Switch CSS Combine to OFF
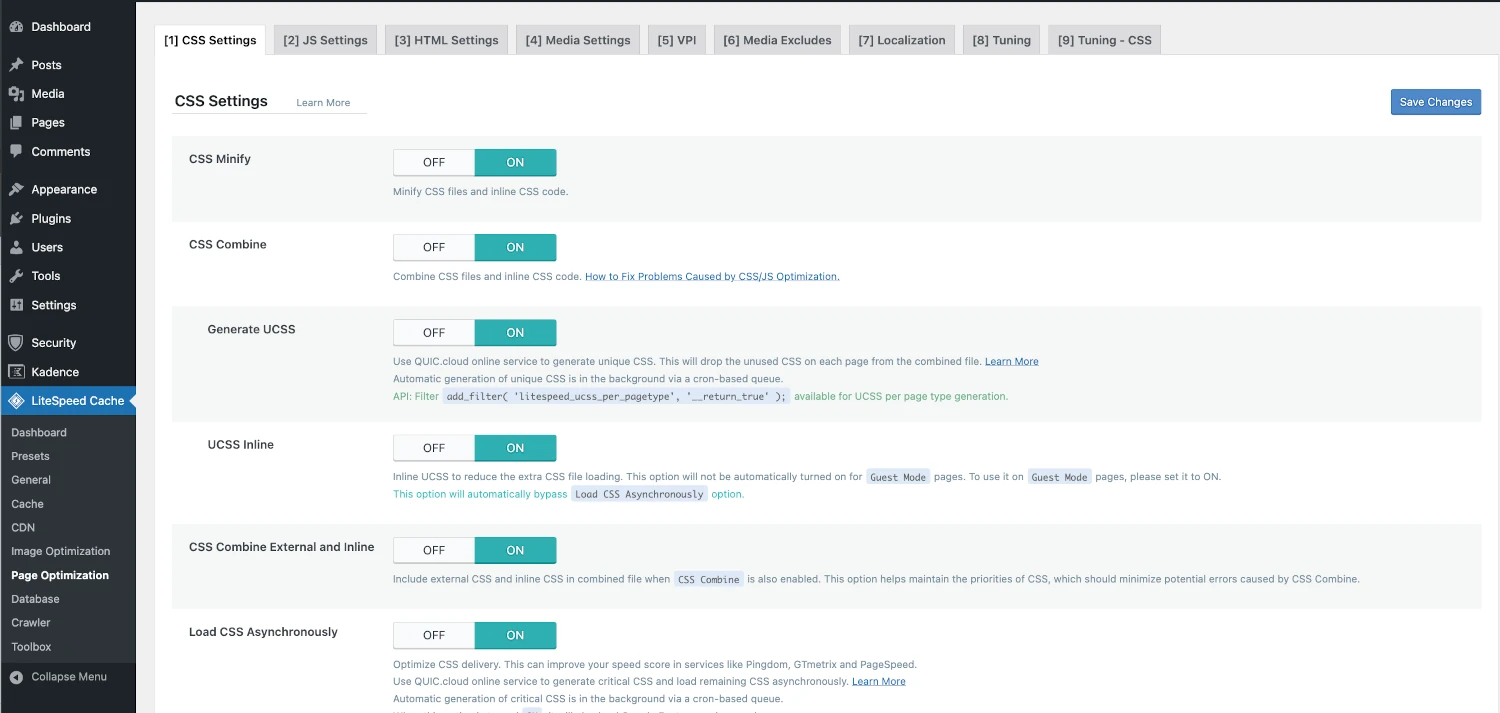Screen dimensions: 1500x713 (x=434, y=247)
